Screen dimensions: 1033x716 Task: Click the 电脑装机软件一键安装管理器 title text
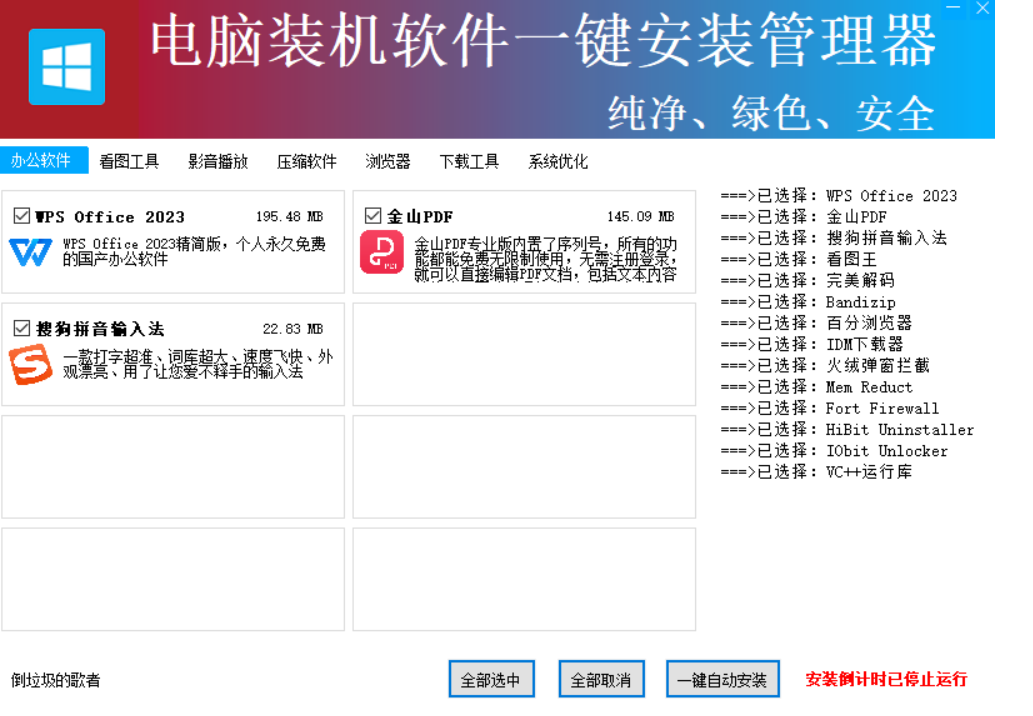coord(544,41)
